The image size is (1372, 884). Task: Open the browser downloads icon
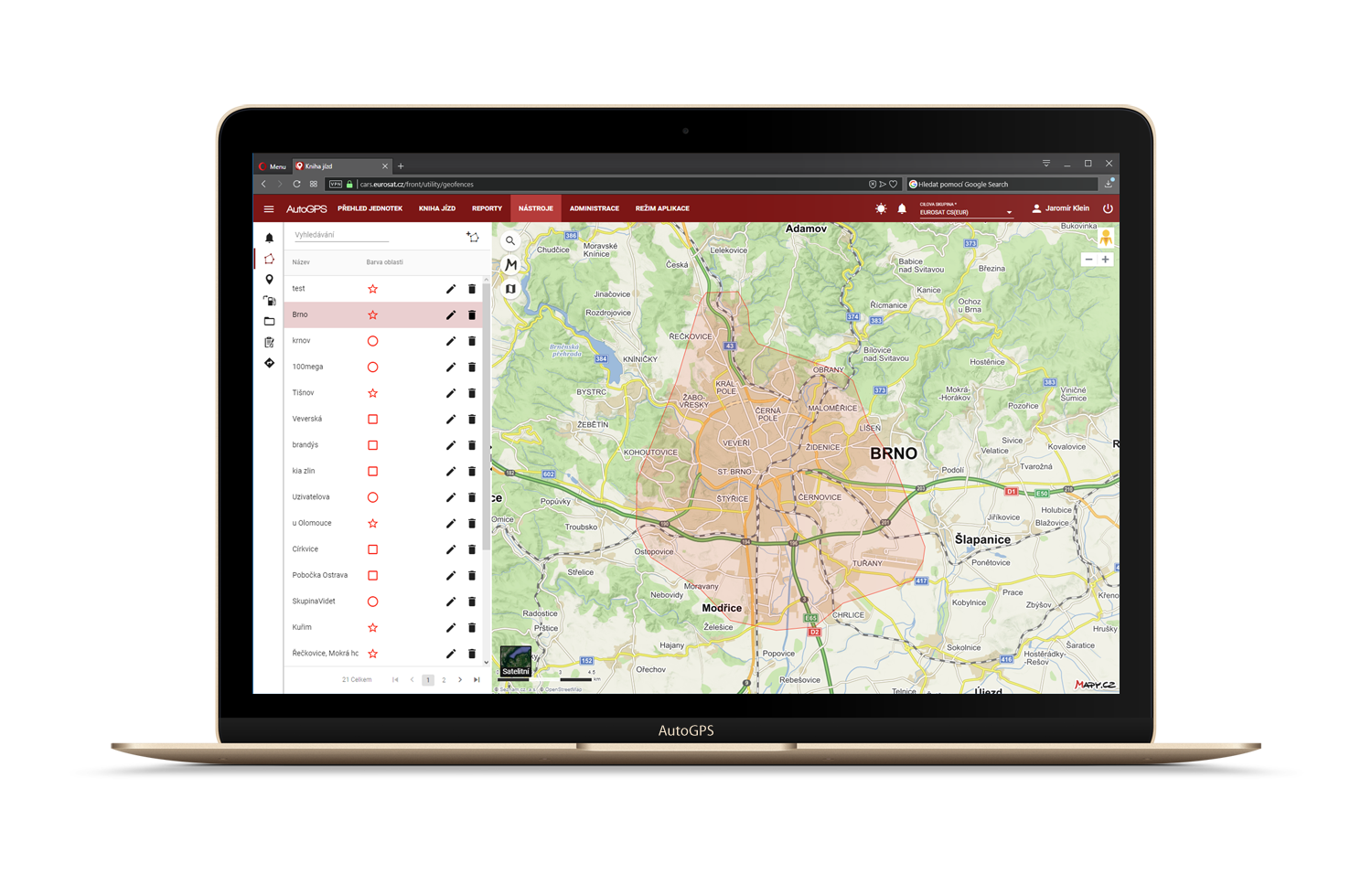pyautogui.click(x=1109, y=184)
